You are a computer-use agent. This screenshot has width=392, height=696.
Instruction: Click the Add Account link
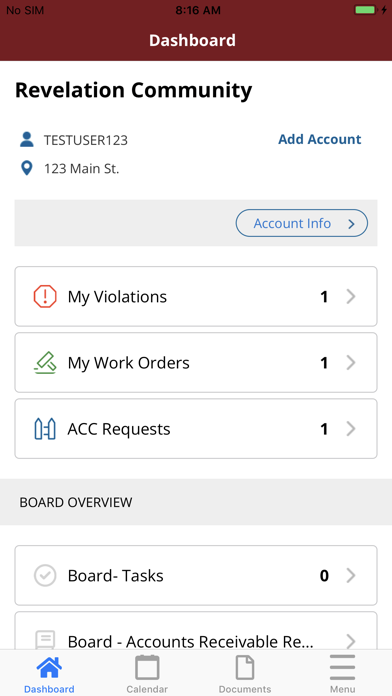click(320, 139)
